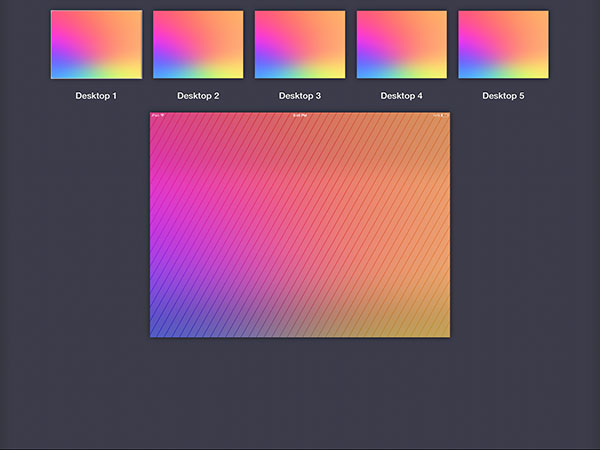
Task: Tap the "Desktop 3" text label
Action: point(300,96)
